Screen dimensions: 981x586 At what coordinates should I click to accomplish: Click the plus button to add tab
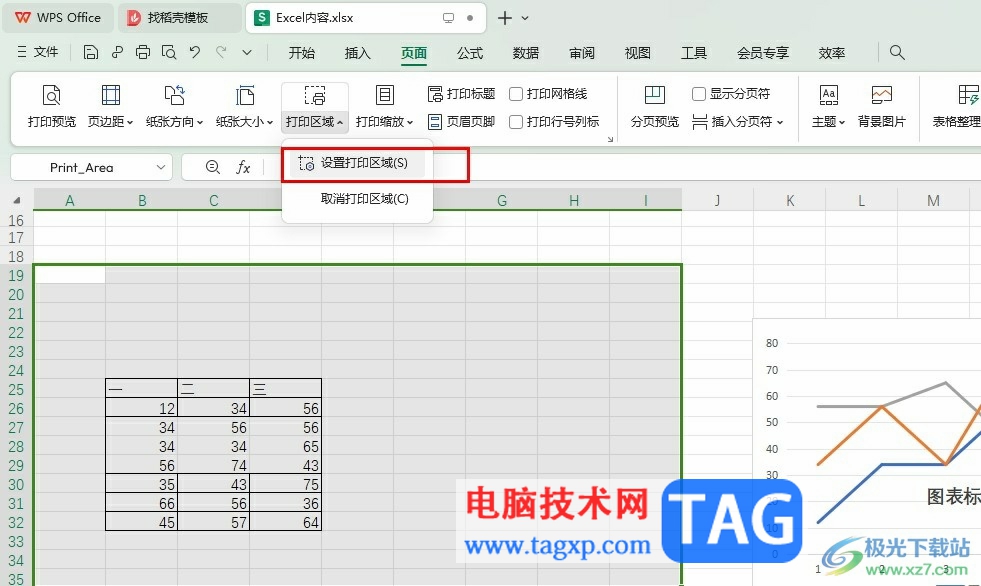[504, 18]
